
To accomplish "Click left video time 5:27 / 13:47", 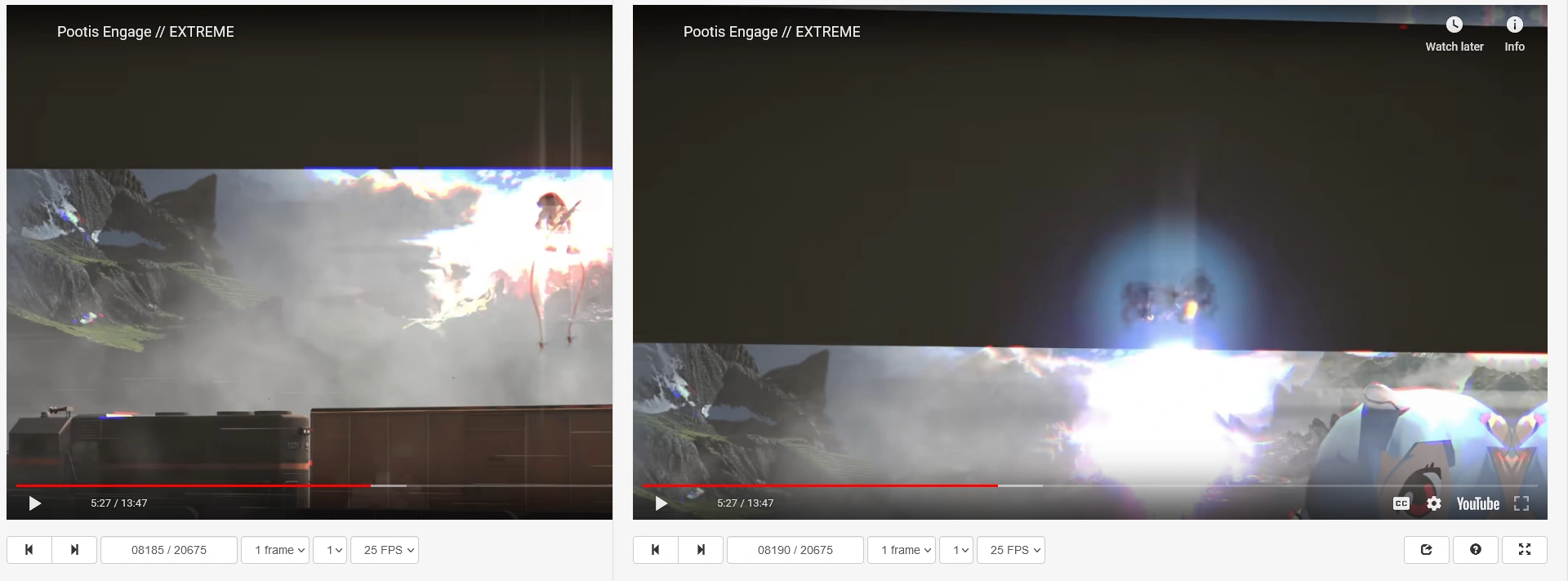I will tap(119, 503).
